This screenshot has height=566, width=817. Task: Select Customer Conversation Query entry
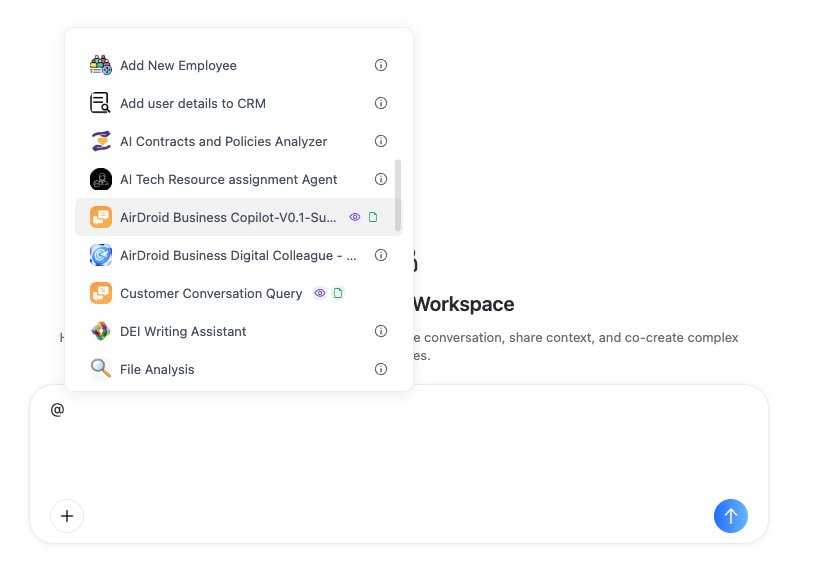click(239, 293)
